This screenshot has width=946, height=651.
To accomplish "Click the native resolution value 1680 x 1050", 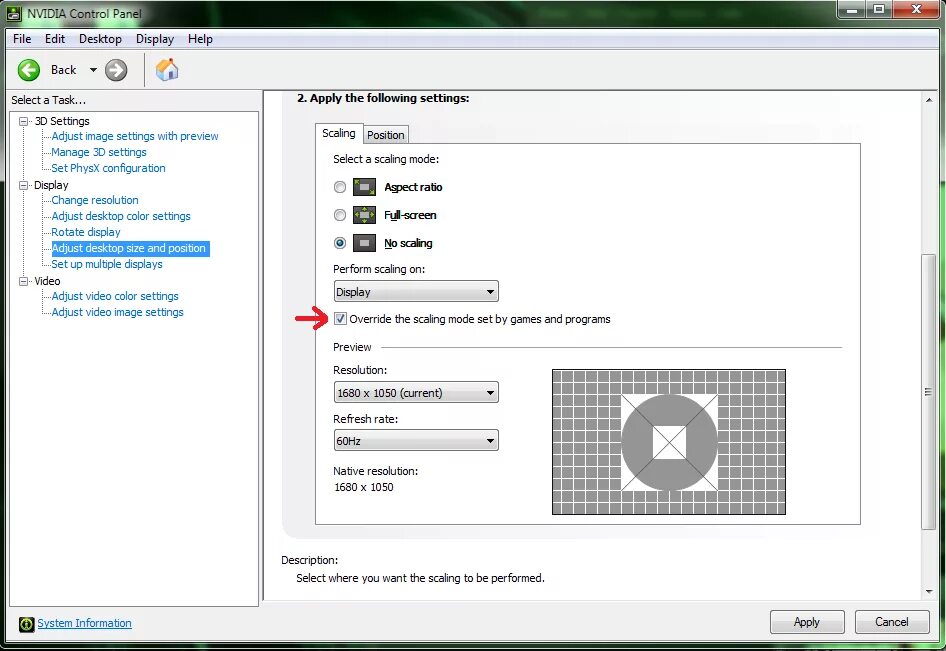I will (364, 487).
